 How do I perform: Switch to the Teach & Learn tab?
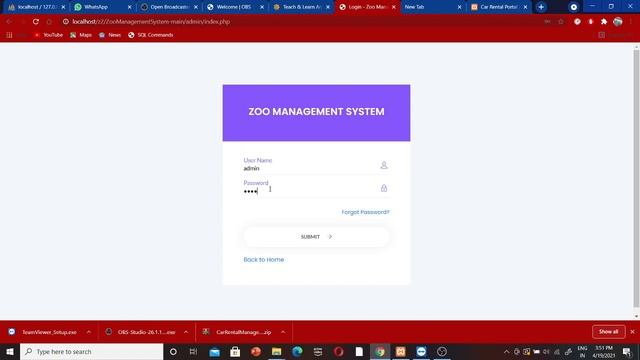click(301, 7)
